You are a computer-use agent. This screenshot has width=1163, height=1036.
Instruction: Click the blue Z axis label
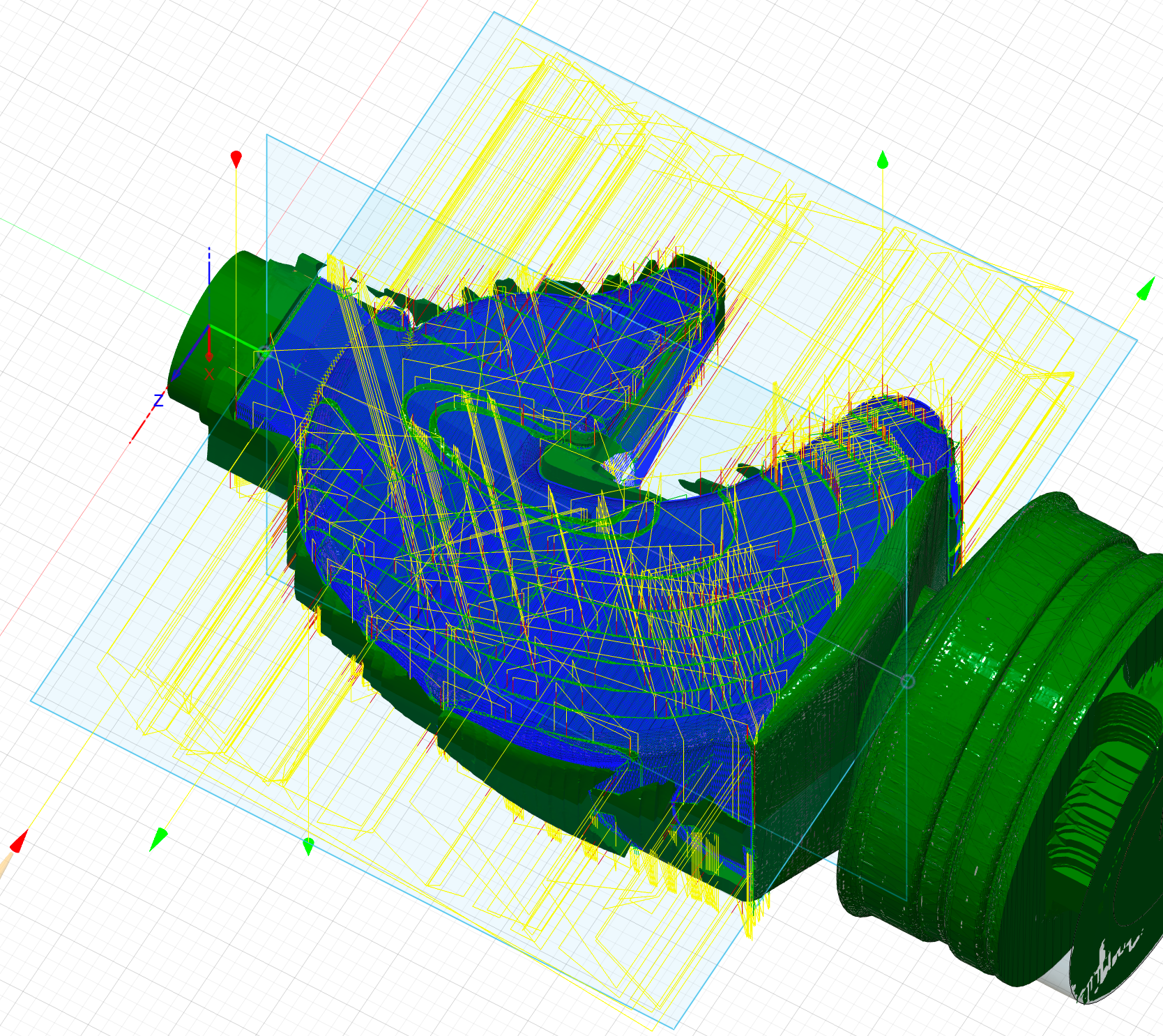158,401
